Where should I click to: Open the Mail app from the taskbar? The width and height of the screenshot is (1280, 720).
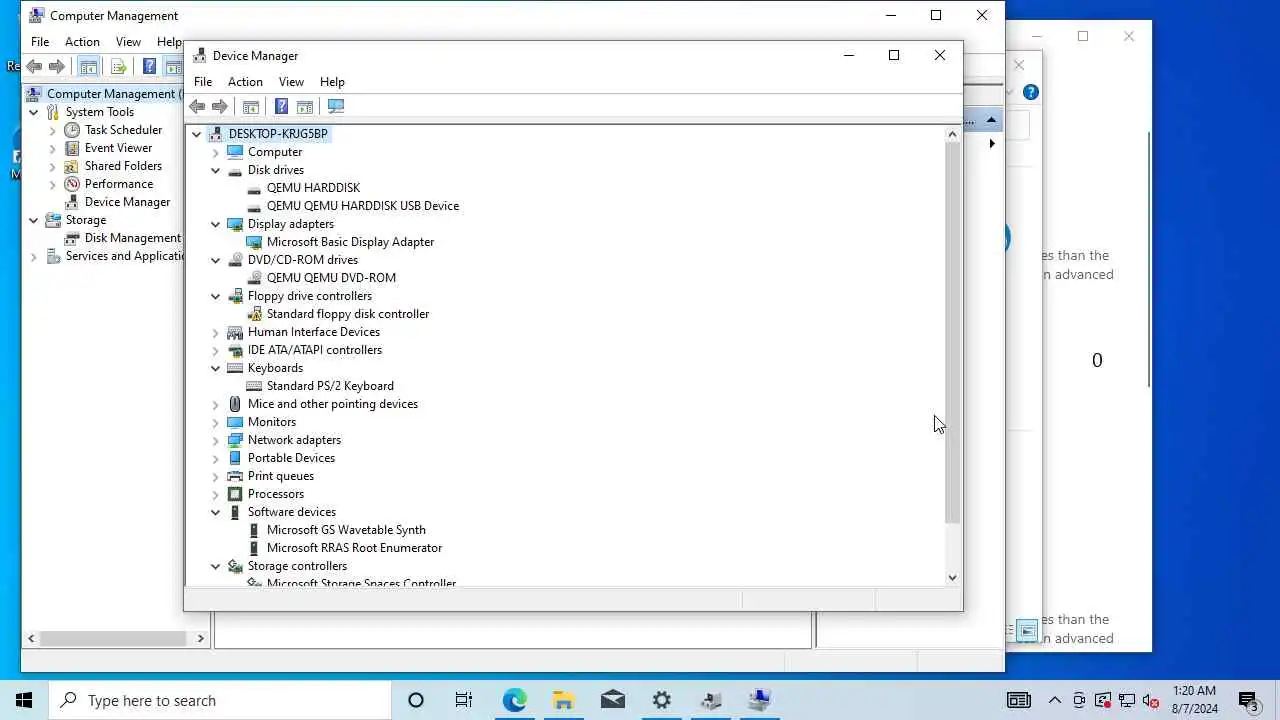click(x=612, y=700)
